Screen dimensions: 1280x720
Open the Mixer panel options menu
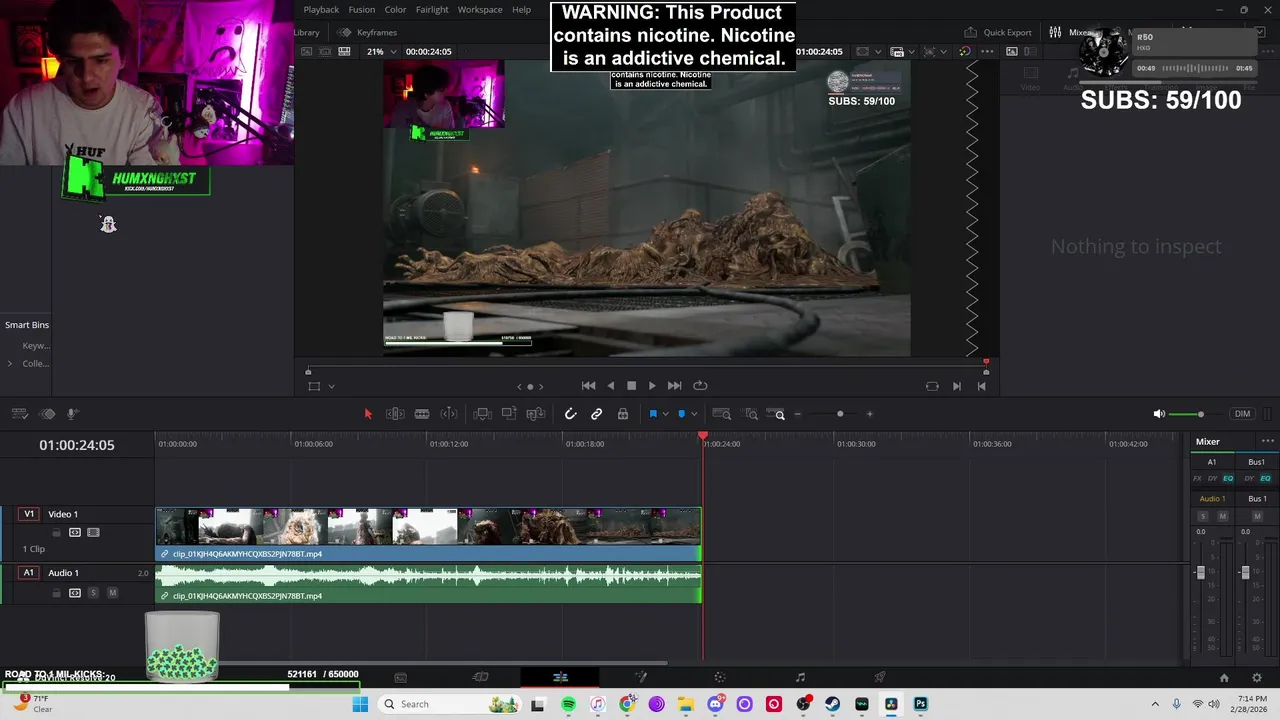click(x=1268, y=441)
